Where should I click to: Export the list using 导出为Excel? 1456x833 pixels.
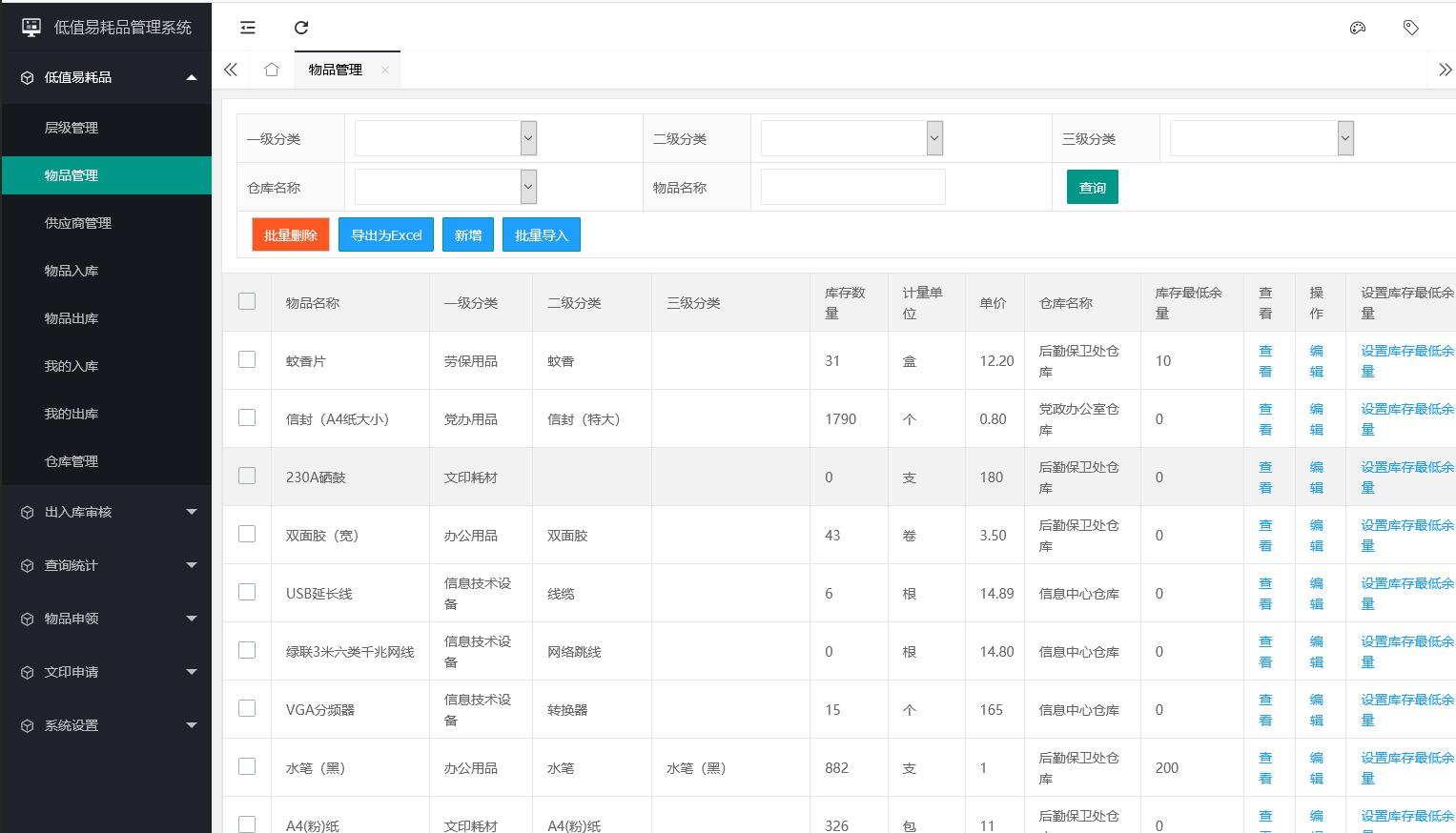(x=386, y=235)
